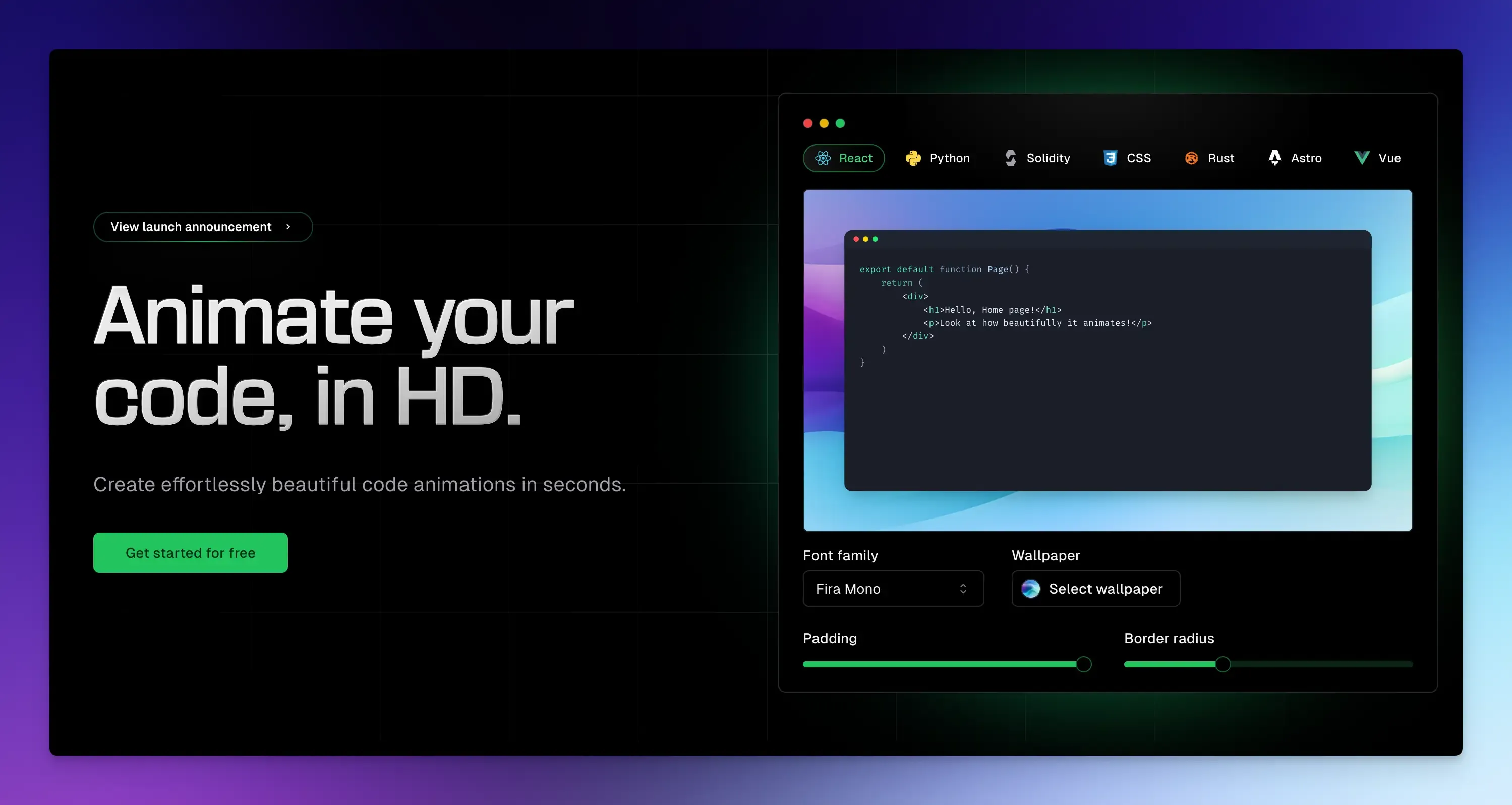The width and height of the screenshot is (1512, 805).
Task: Click the Border radius slider handle
Action: (1223, 664)
